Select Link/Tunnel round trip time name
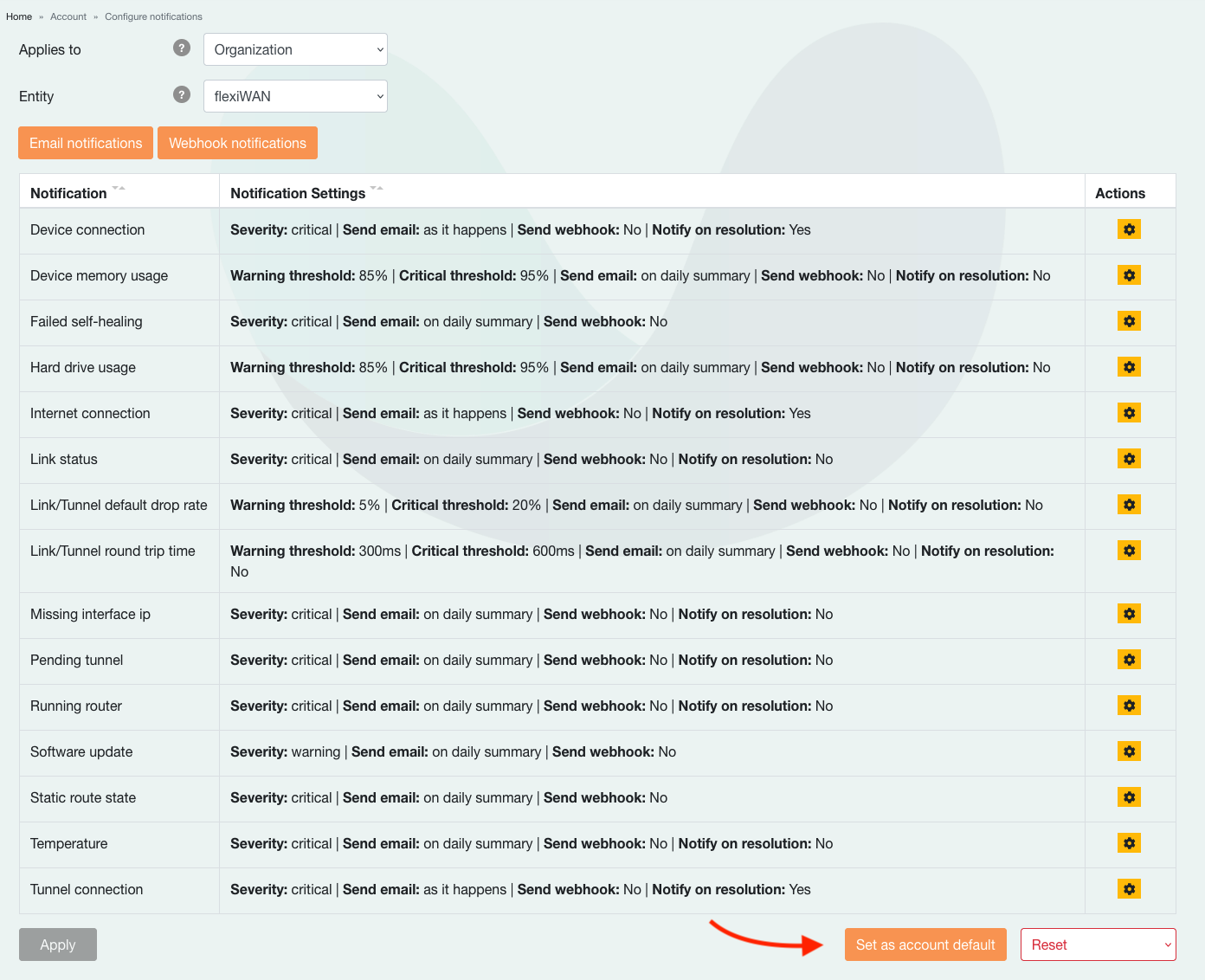The image size is (1205, 980). [x=113, y=551]
